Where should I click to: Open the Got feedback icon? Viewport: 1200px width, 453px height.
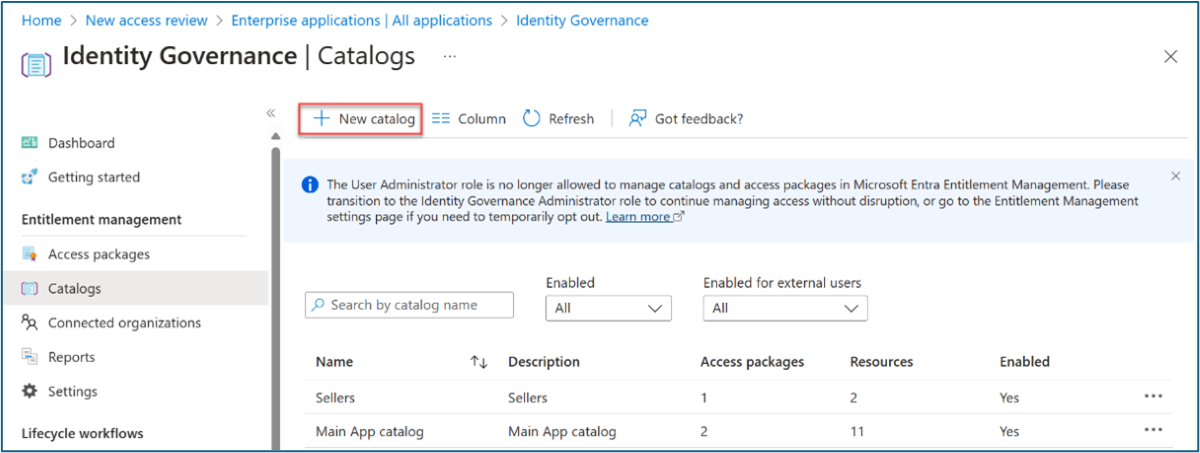click(x=637, y=118)
